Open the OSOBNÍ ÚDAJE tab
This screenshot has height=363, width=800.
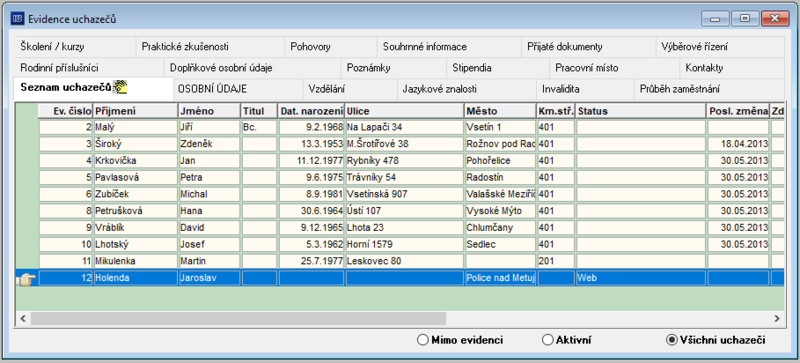[x=238, y=89]
